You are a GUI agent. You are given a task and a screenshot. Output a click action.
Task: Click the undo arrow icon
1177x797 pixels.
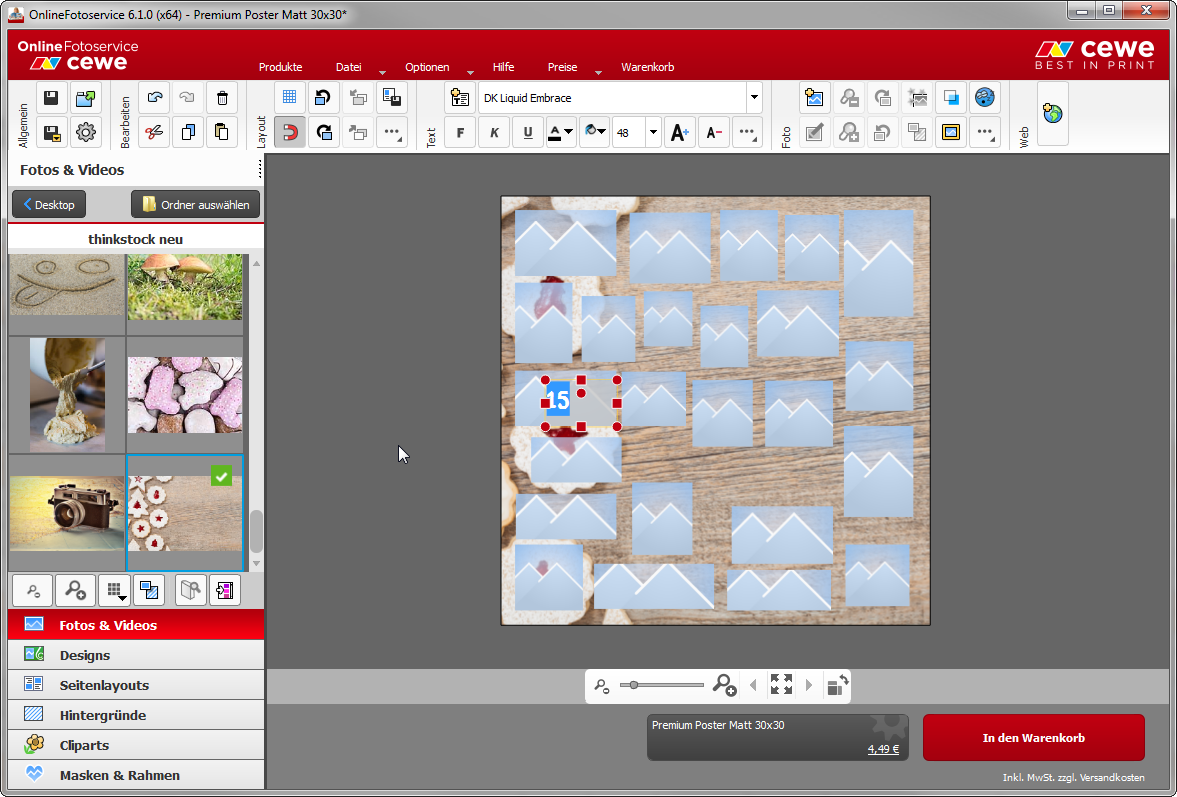point(154,98)
